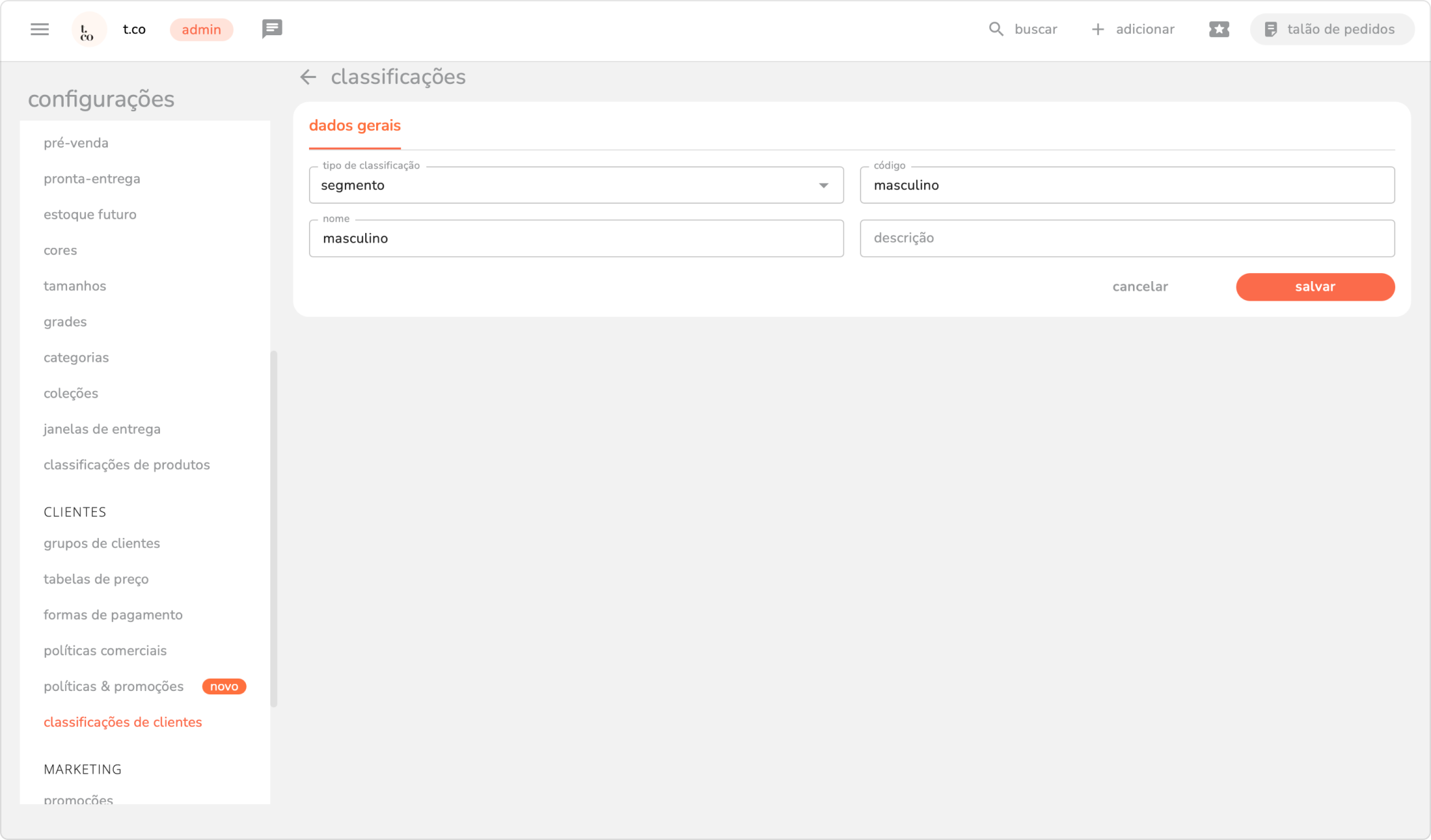Open the chat messages icon
Screen dimensions: 1431x840
272,28
